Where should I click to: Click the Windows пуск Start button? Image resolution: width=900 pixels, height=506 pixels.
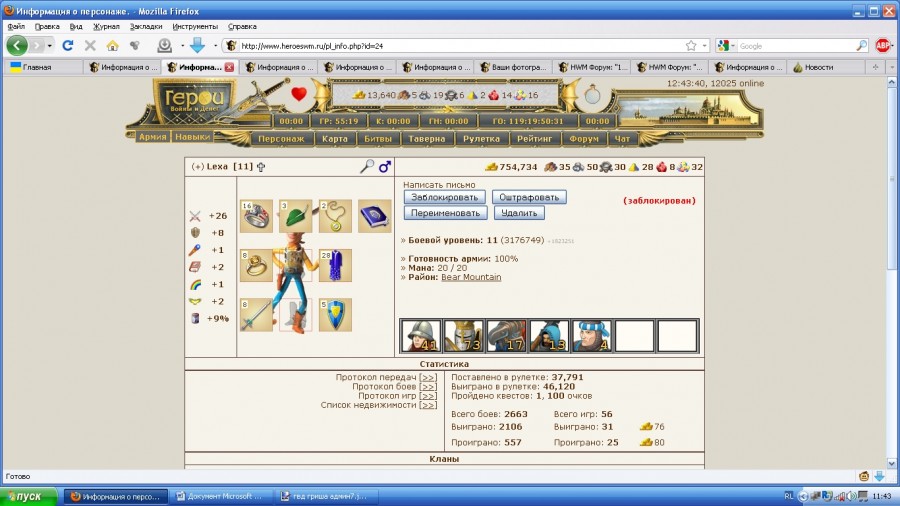pyautogui.click(x=29, y=496)
